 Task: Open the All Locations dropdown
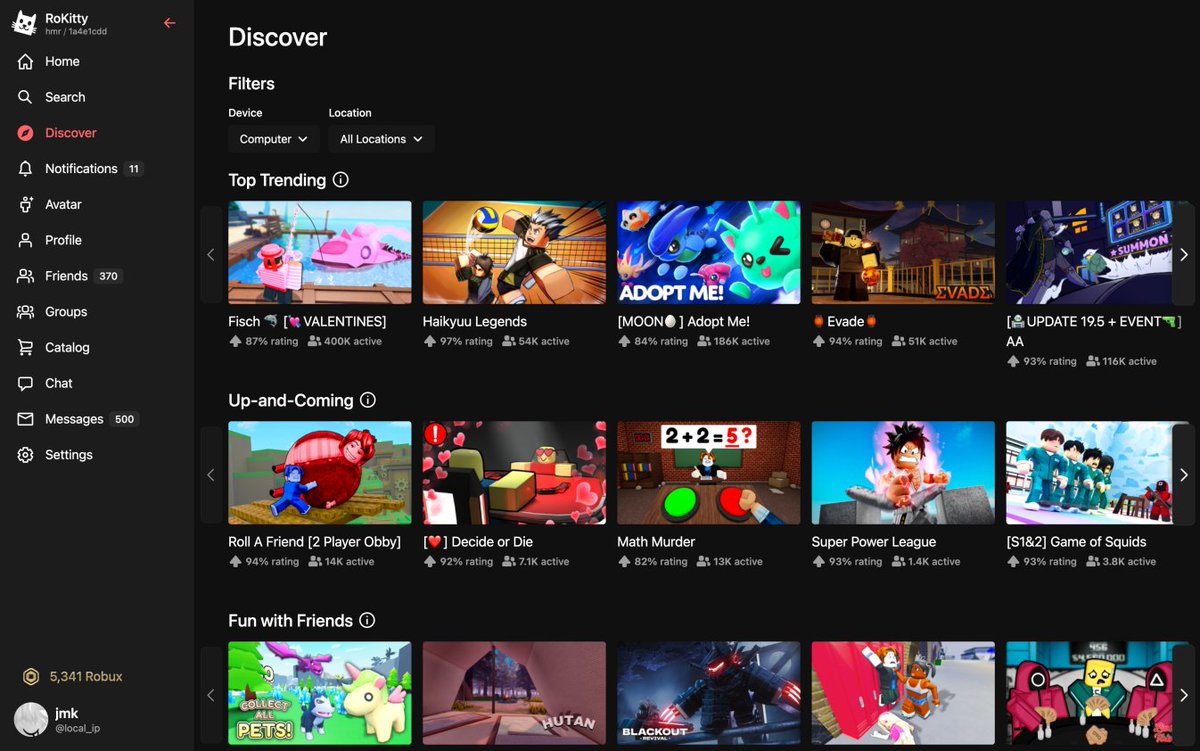[x=381, y=139]
